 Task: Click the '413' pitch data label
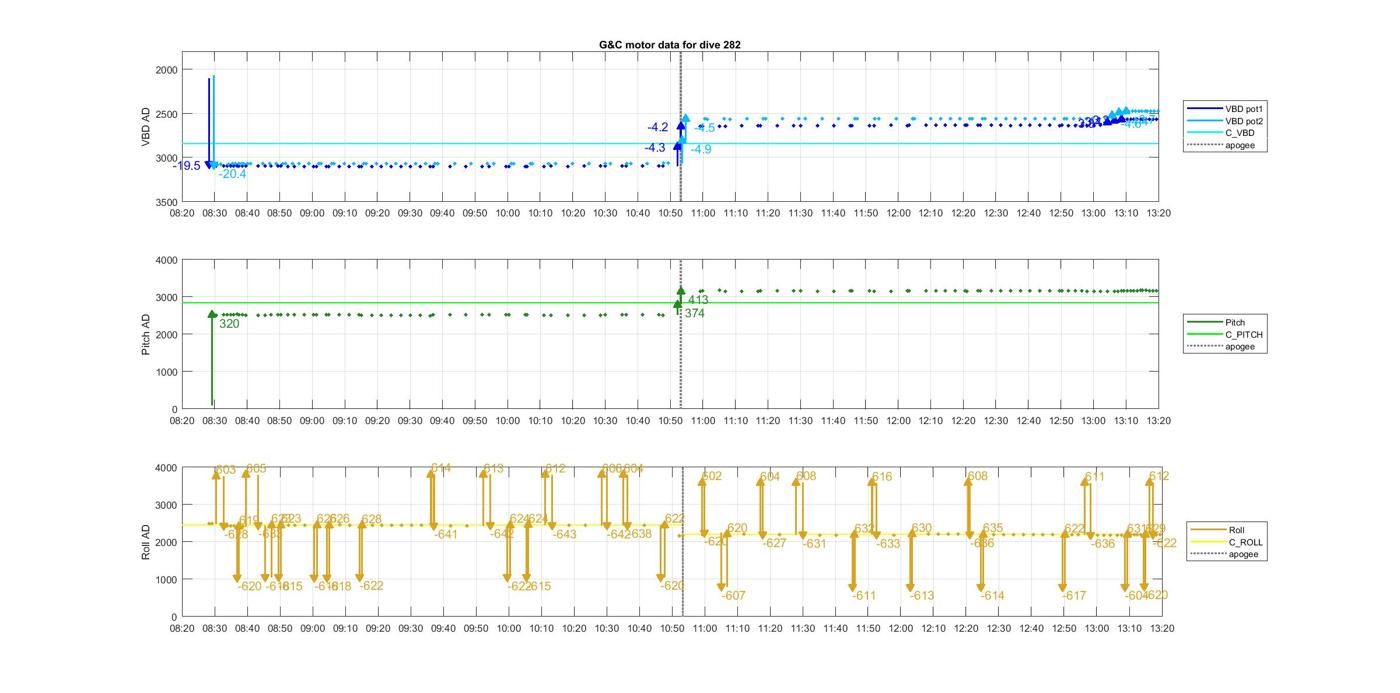[698, 300]
